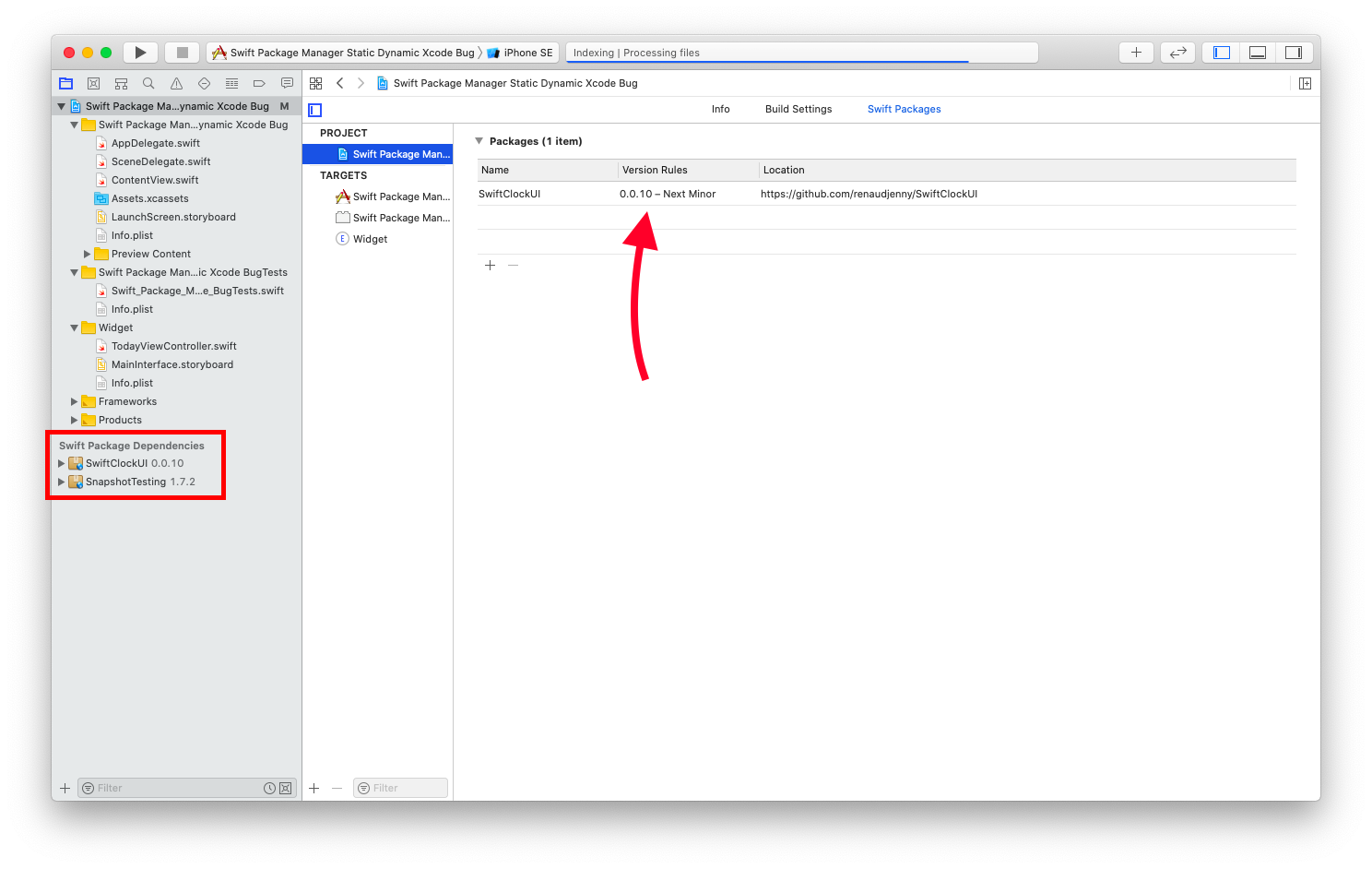Collapse the Xcode BugTests group
The image size is (1372, 869).
(75, 272)
